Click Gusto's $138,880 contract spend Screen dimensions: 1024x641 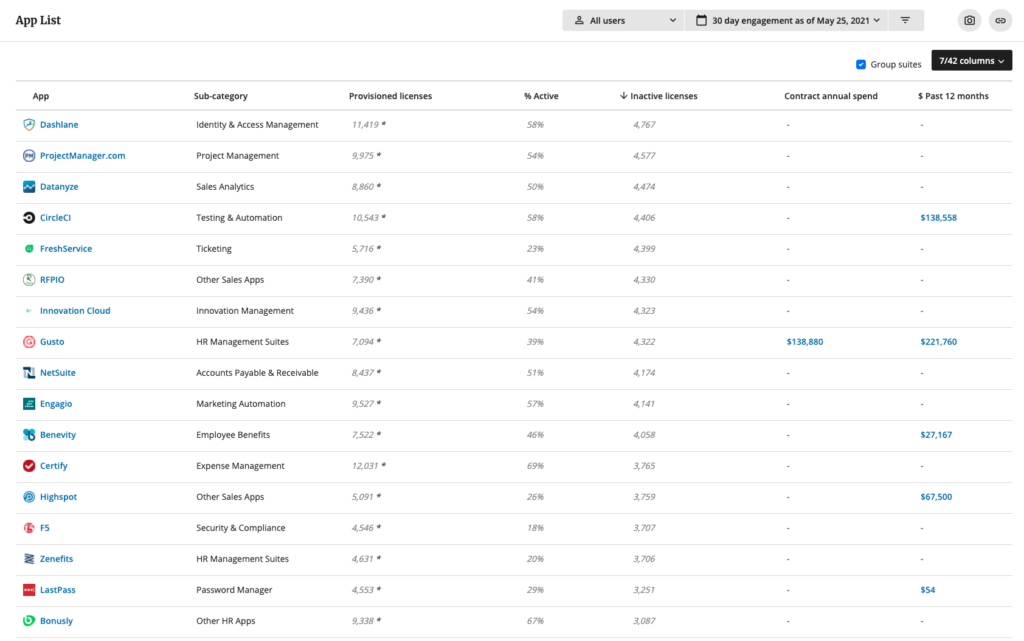(x=805, y=341)
